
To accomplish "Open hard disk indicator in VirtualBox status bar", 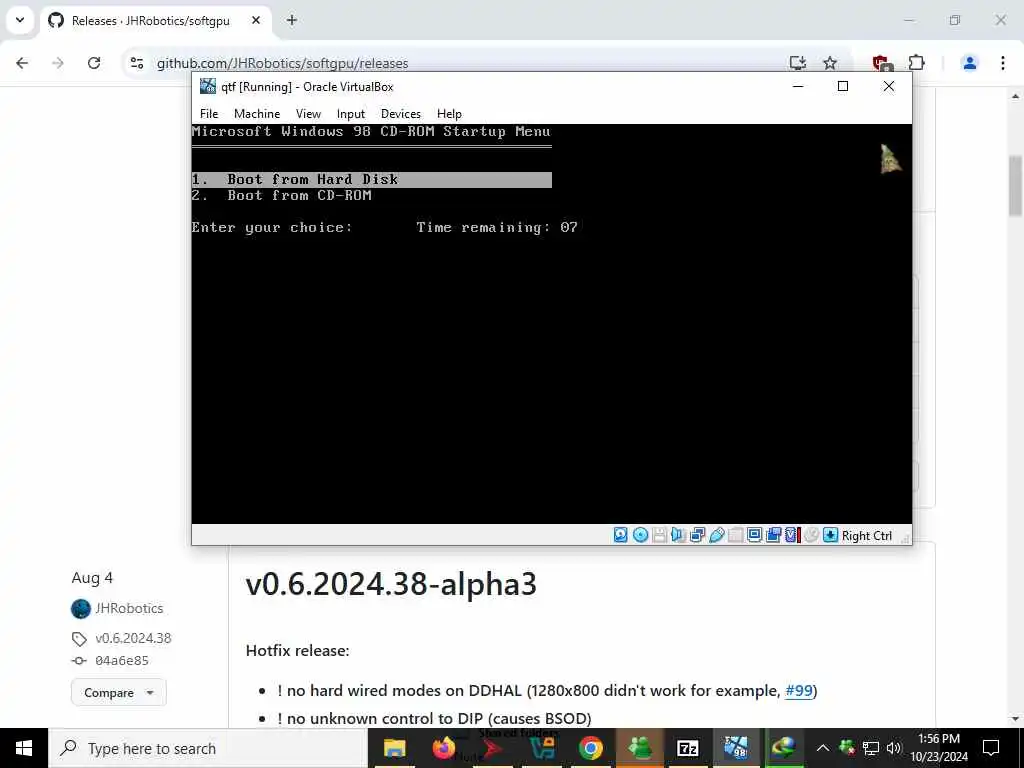I will [620, 536].
